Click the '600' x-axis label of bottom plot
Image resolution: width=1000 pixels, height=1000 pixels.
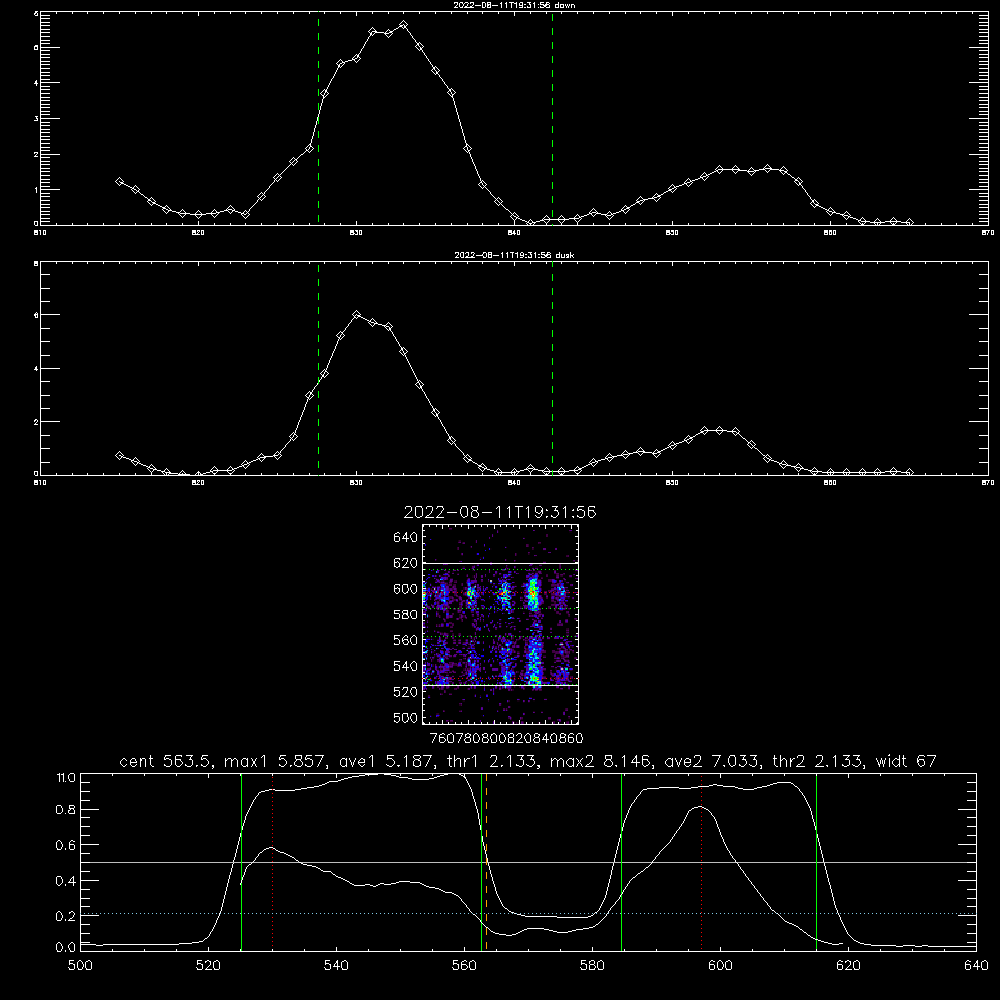720,966
